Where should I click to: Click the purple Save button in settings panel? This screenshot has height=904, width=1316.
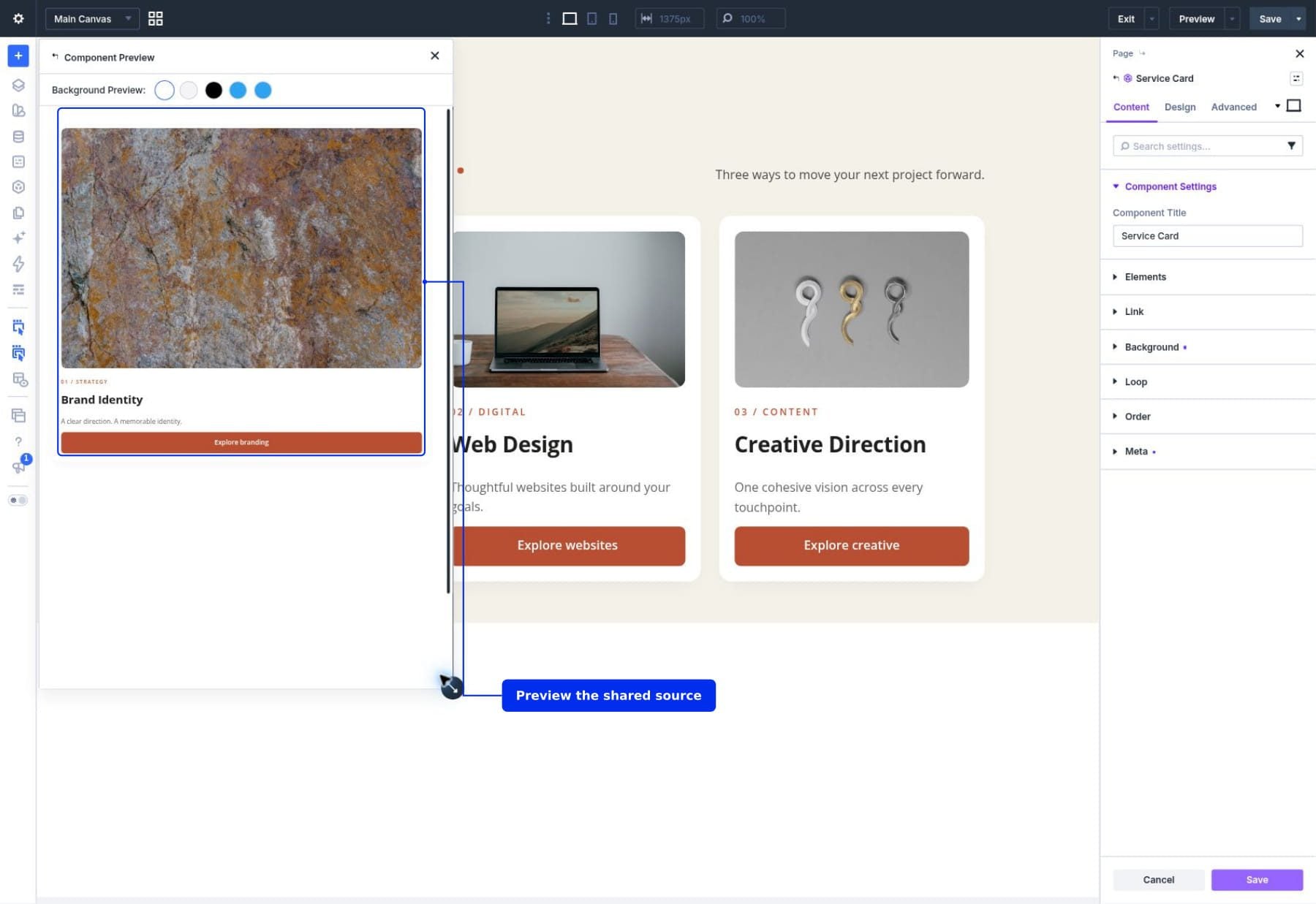1257,880
